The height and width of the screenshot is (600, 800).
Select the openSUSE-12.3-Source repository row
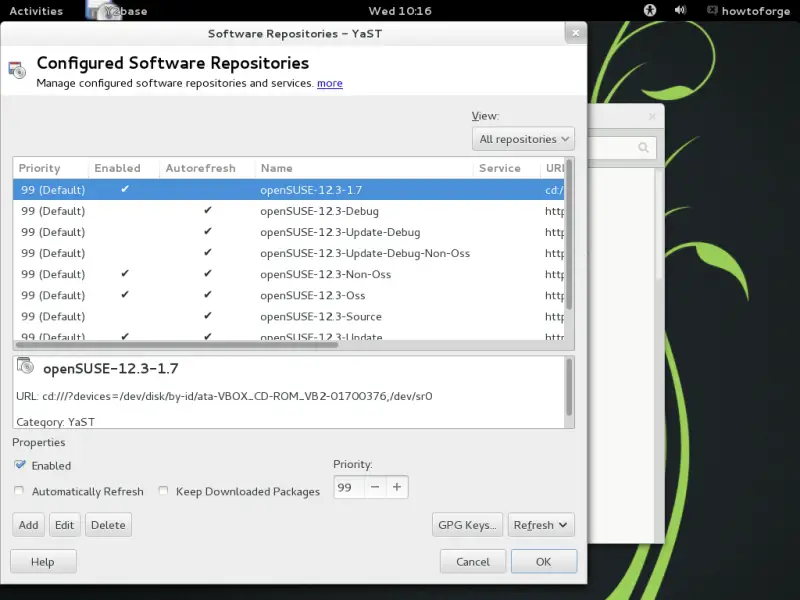(289, 316)
